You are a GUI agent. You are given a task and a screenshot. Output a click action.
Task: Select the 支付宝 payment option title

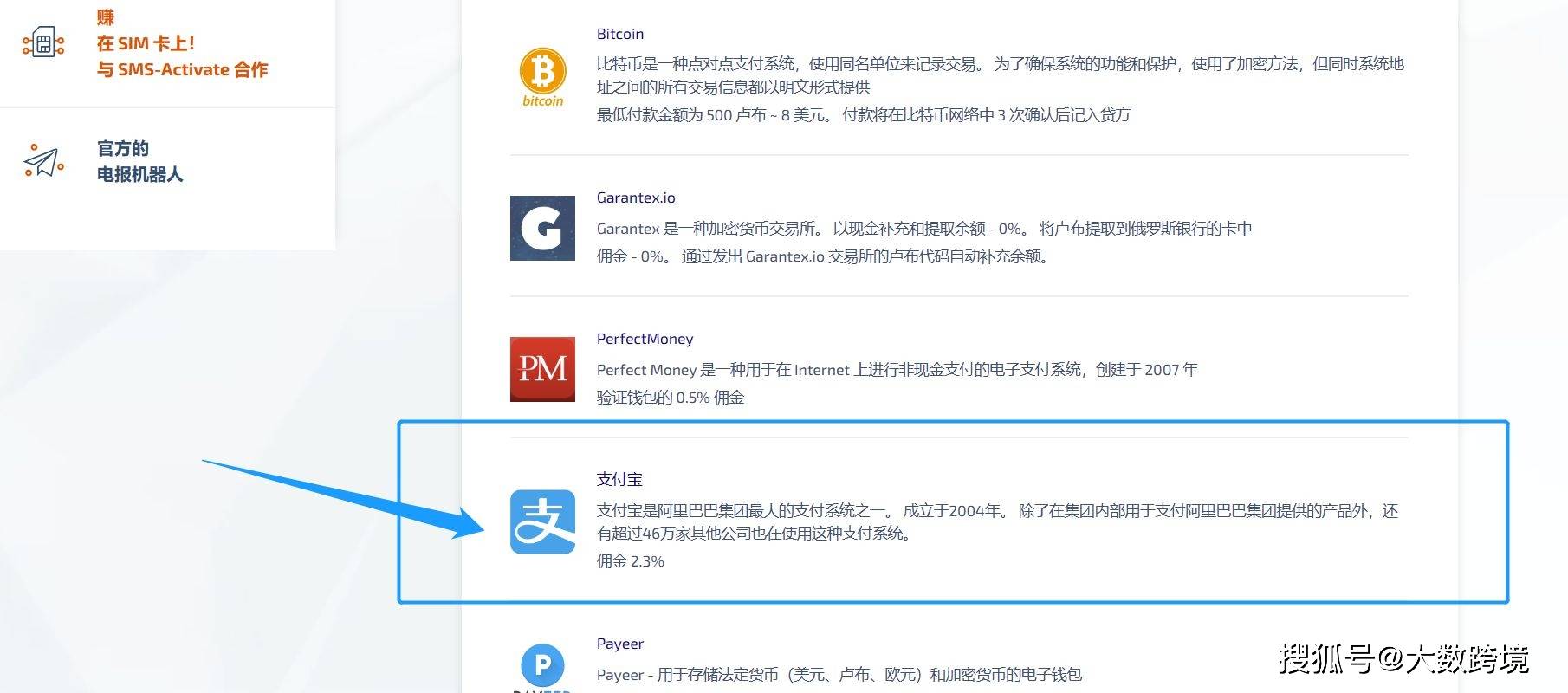click(x=619, y=479)
